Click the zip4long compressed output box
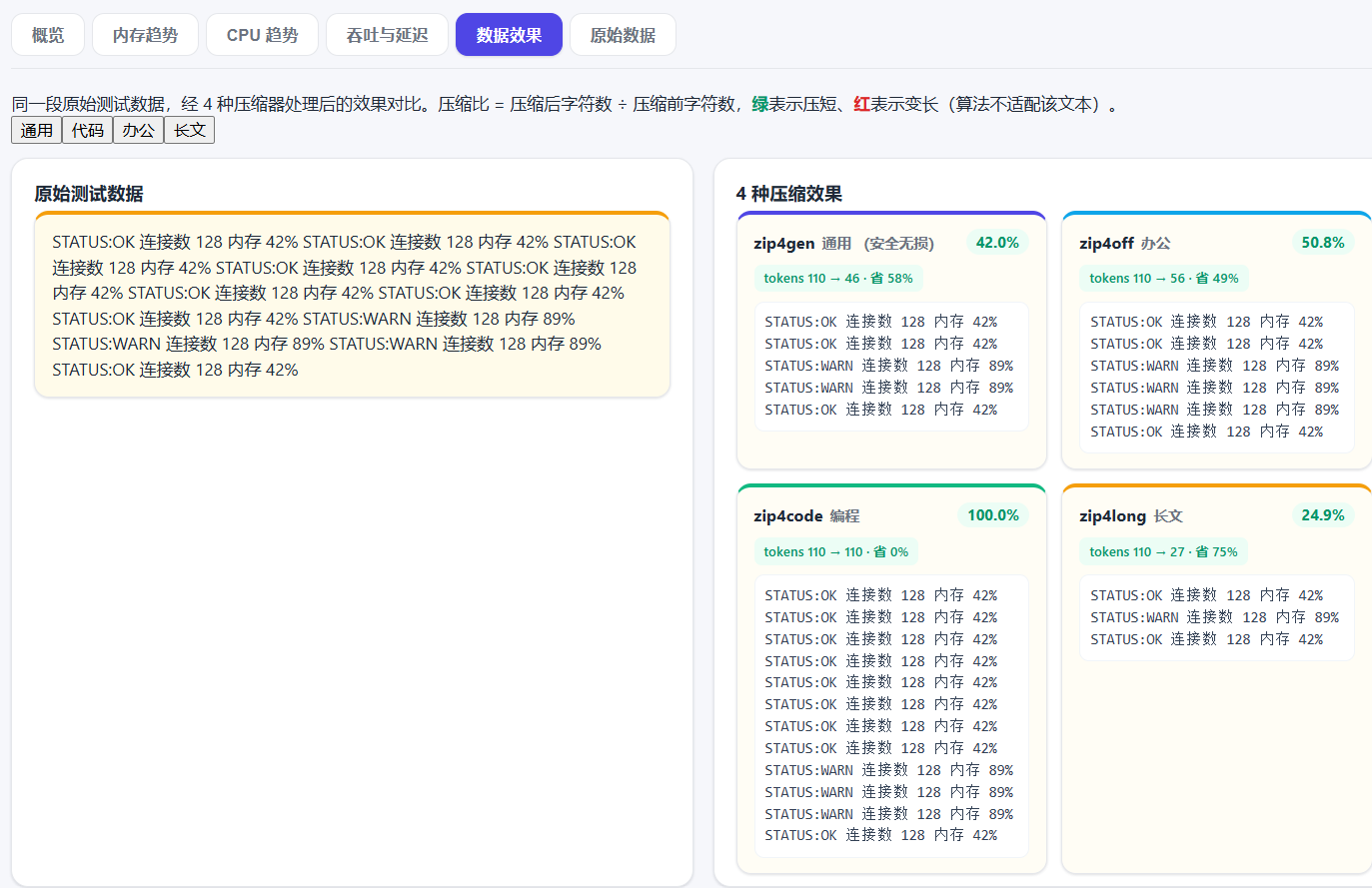 click(x=1217, y=617)
